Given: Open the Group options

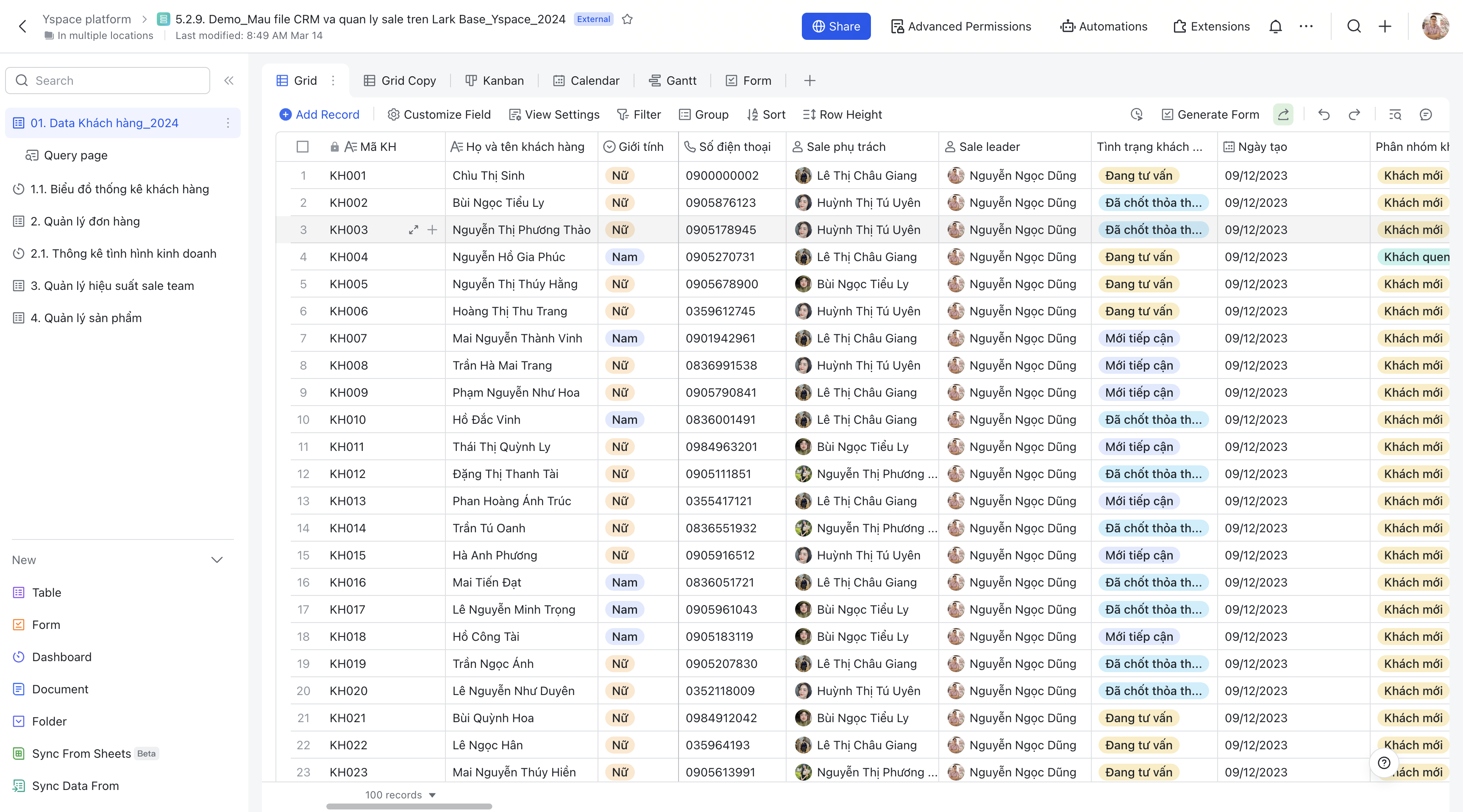Looking at the screenshot, I should (x=704, y=115).
